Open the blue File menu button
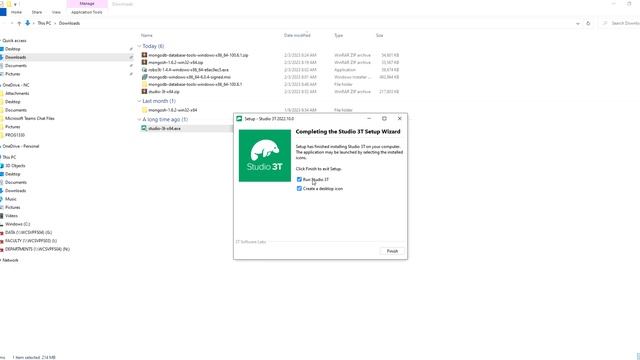 point(3,12)
